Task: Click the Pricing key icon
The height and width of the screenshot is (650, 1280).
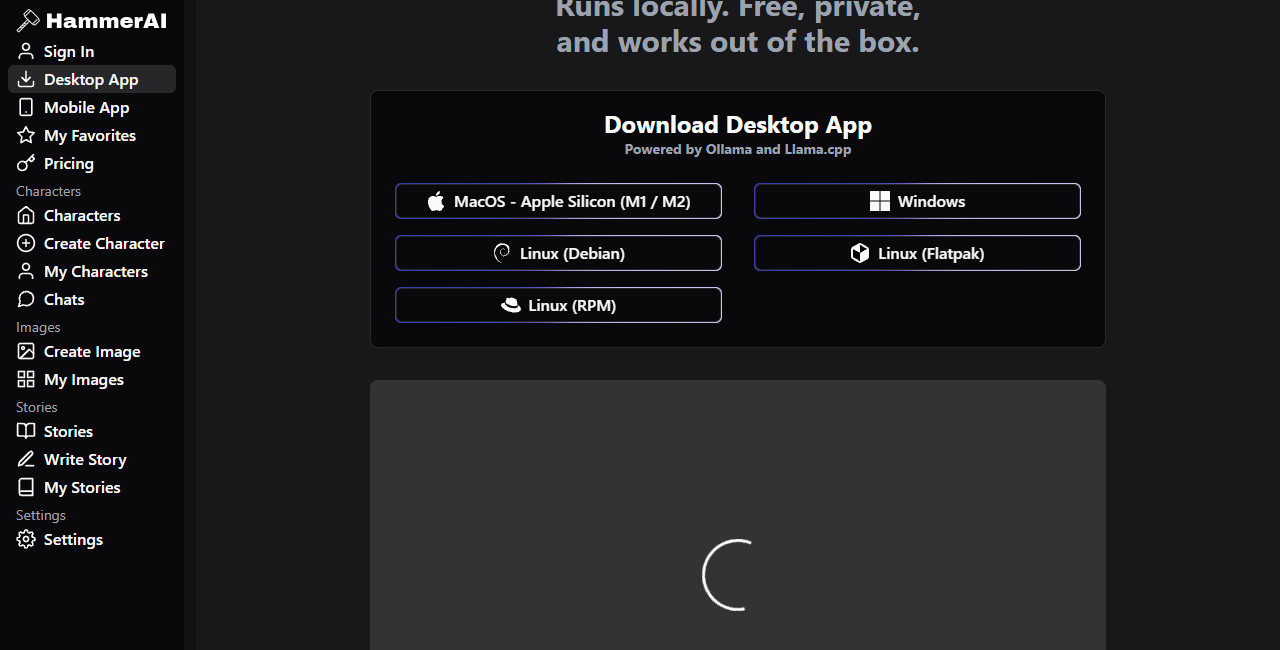Action: [26, 163]
